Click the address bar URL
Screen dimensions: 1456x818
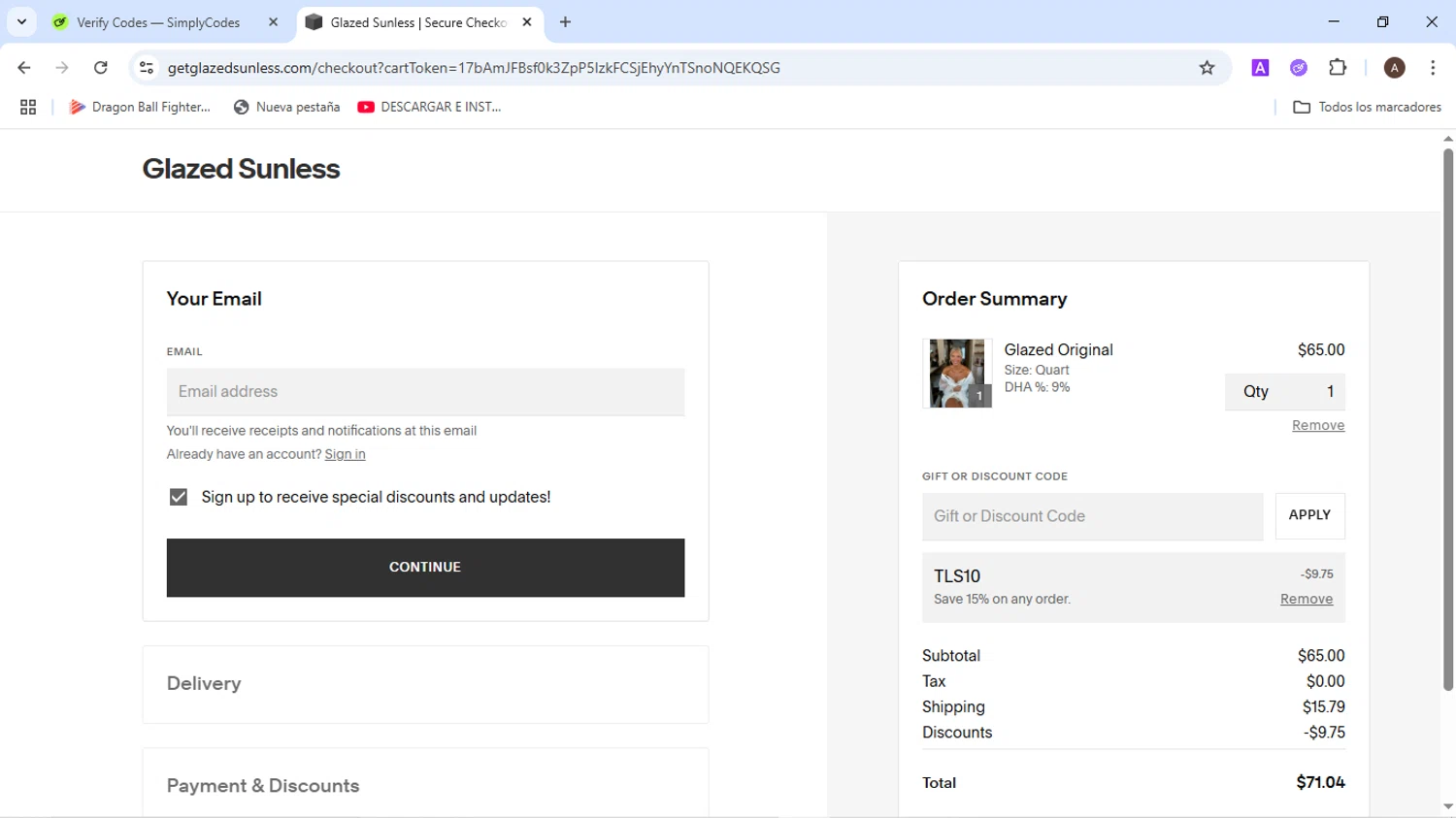(x=474, y=68)
